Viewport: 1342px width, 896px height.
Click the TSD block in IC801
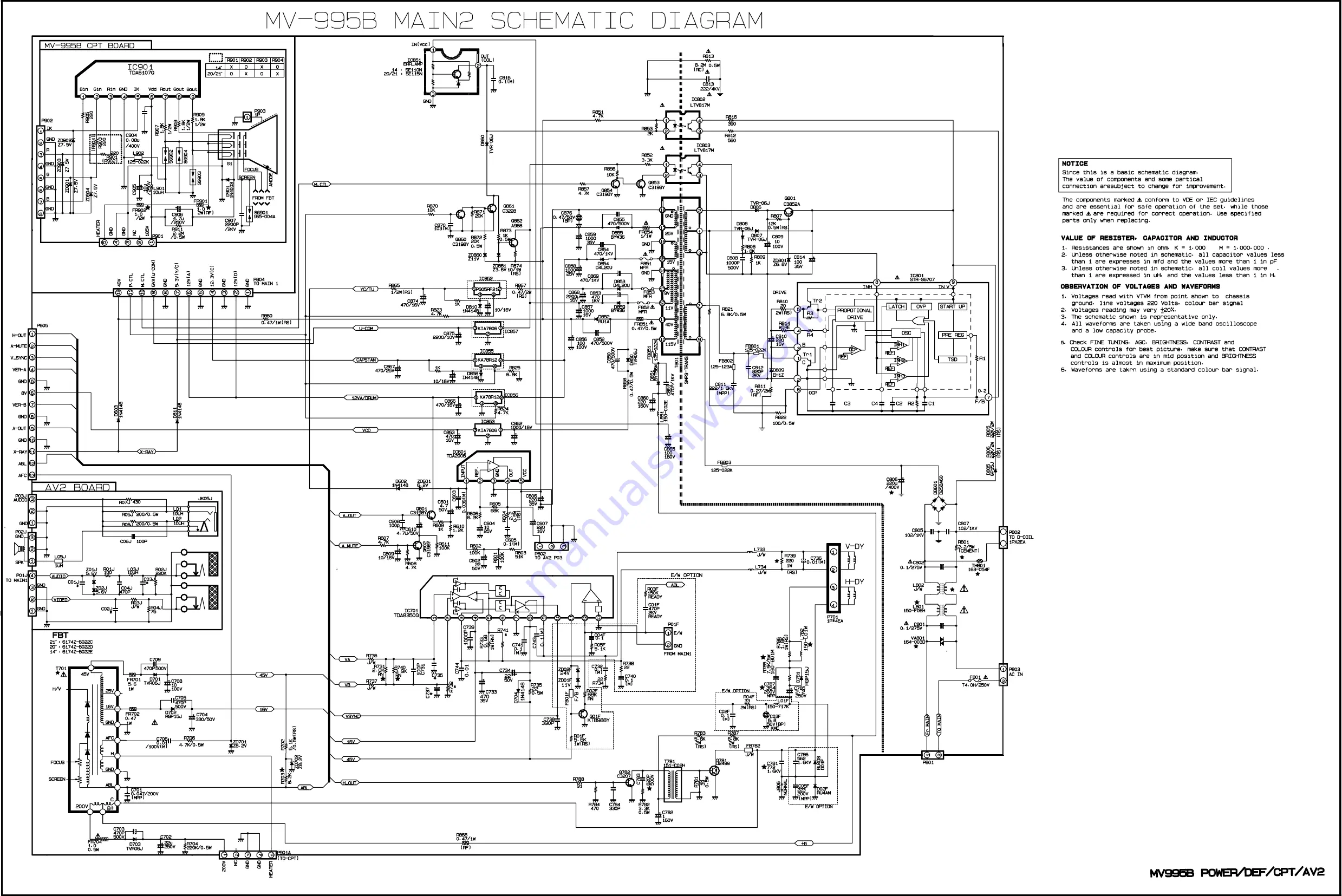[x=953, y=359]
